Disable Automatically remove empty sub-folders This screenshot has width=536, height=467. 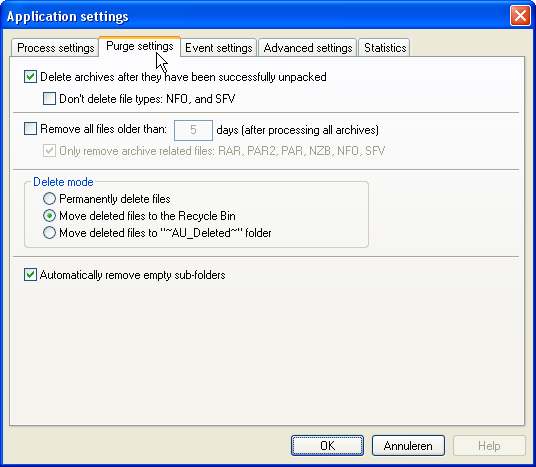click(x=30, y=275)
